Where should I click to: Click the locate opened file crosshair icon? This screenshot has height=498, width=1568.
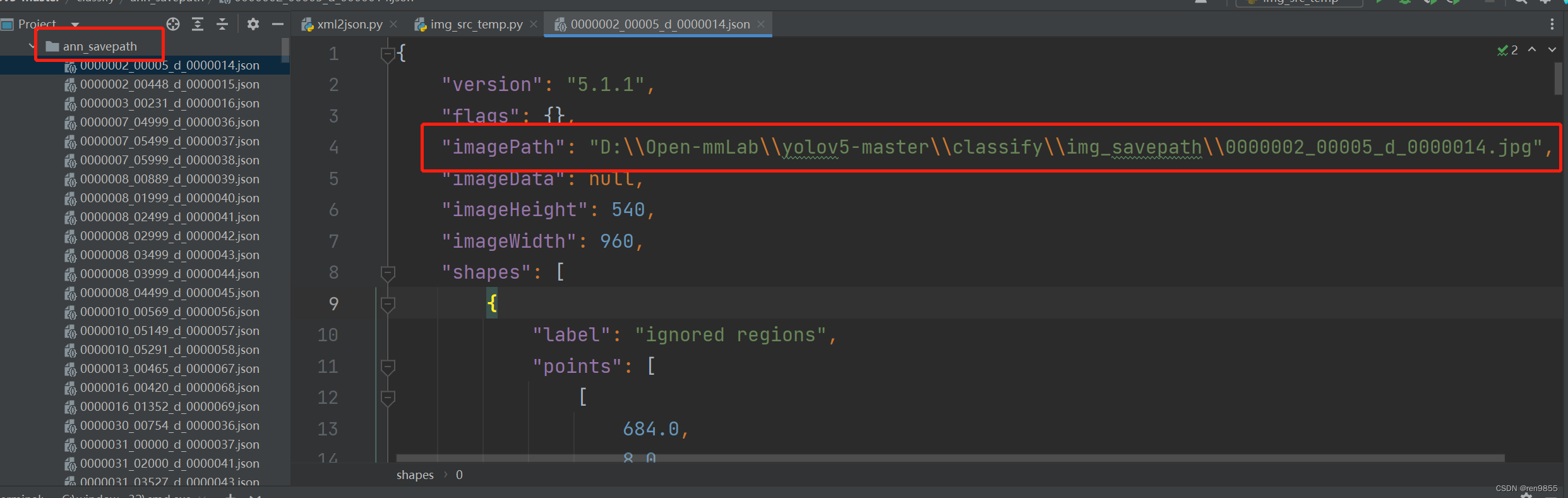pos(173,24)
